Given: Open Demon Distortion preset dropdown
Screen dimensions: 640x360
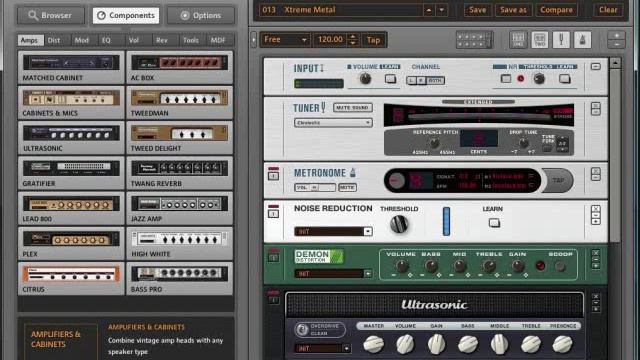Looking at the screenshot, I should (x=333, y=273).
